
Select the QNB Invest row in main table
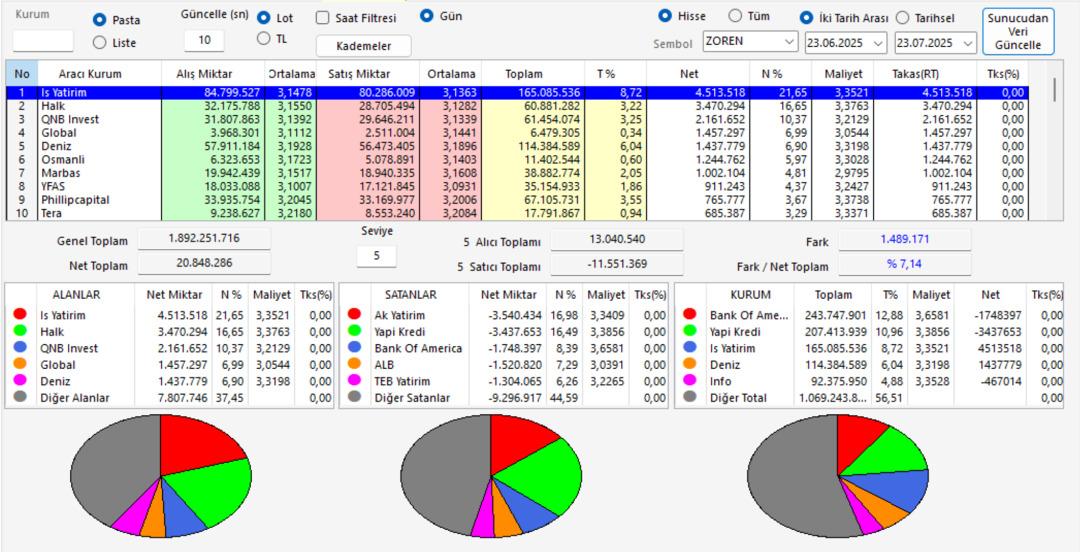517,119
